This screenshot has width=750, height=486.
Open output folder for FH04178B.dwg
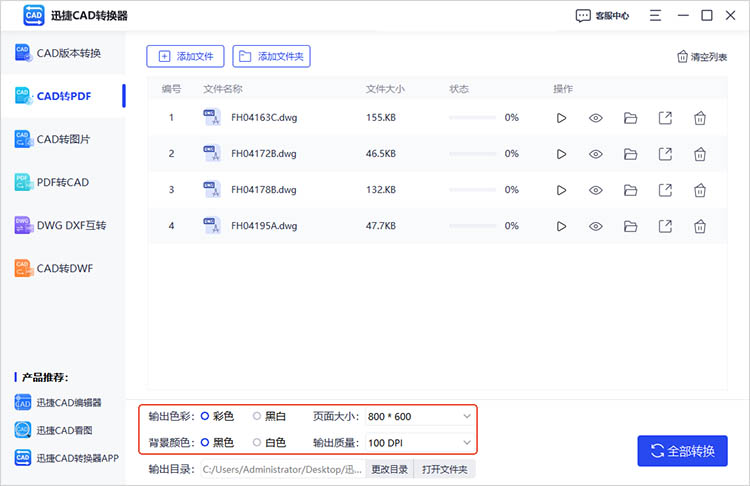point(630,190)
